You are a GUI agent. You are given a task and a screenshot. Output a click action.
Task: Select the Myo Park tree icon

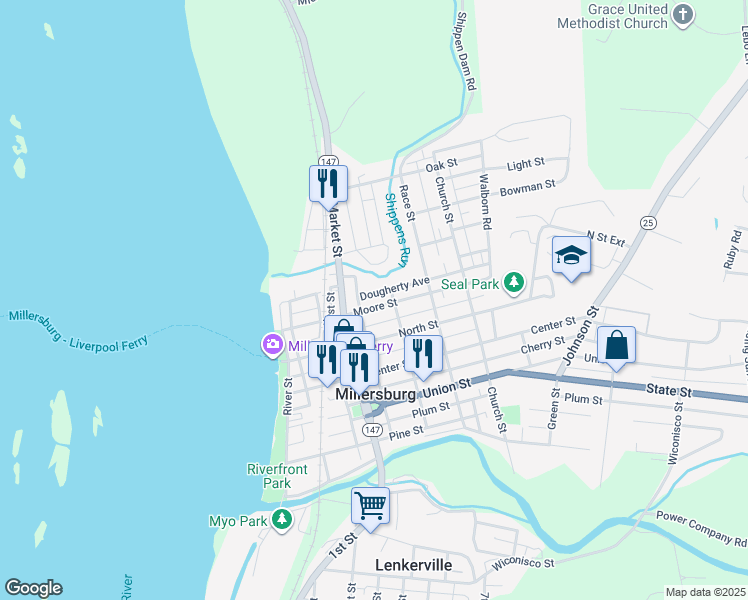click(282, 520)
